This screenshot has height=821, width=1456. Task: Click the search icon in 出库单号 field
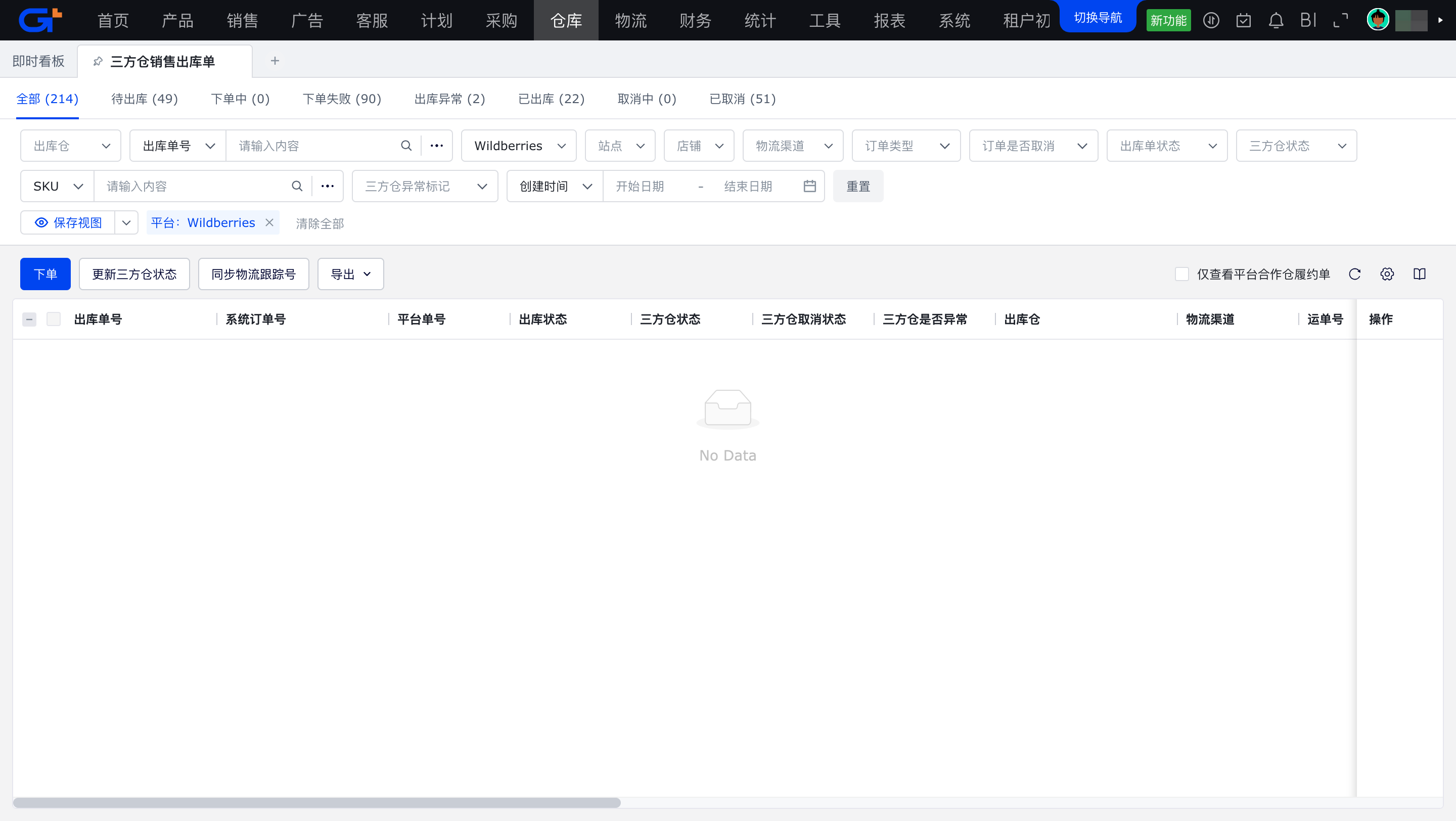pyautogui.click(x=406, y=146)
